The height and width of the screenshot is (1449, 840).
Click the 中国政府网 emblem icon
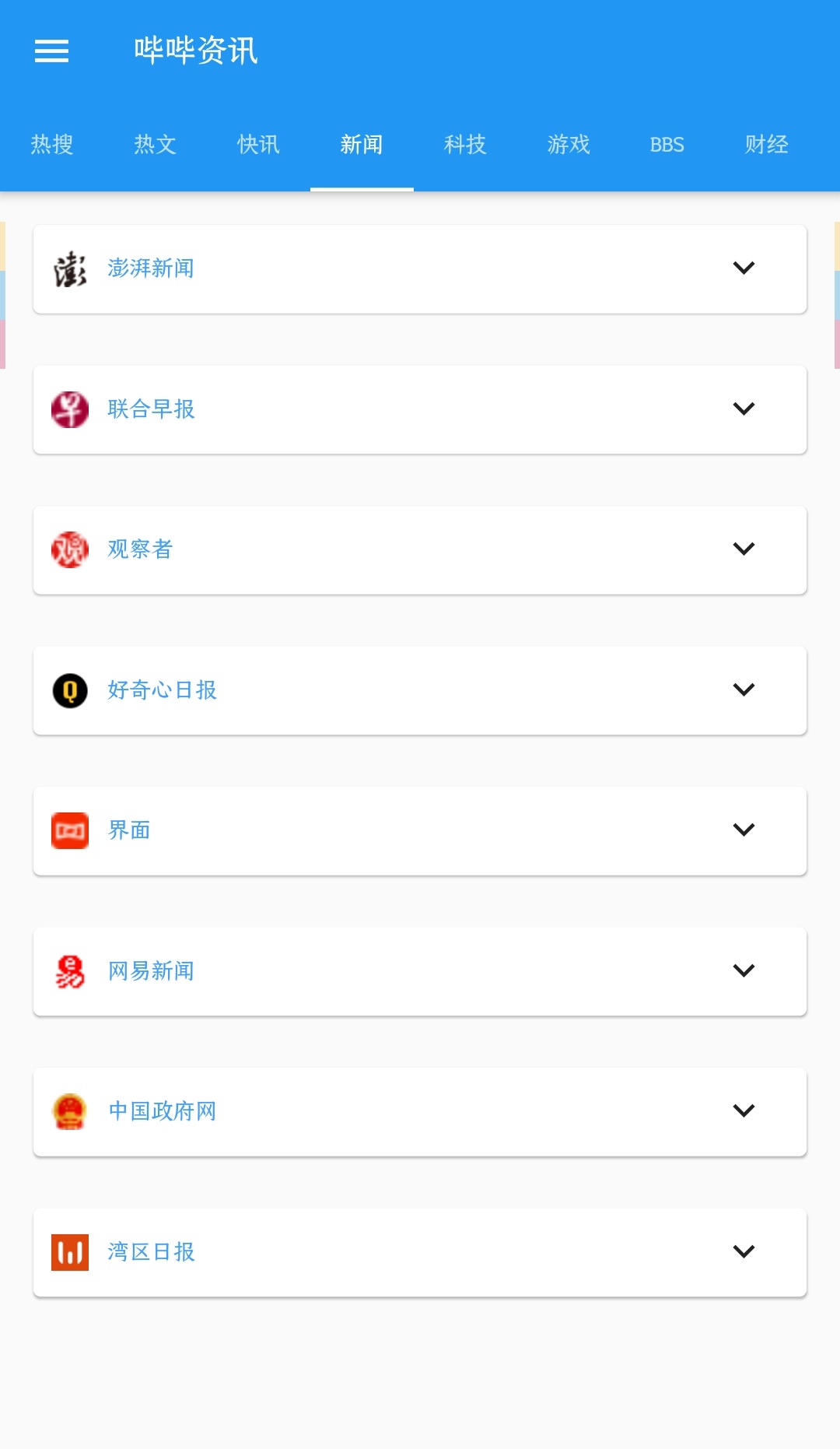tap(70, 1111)
